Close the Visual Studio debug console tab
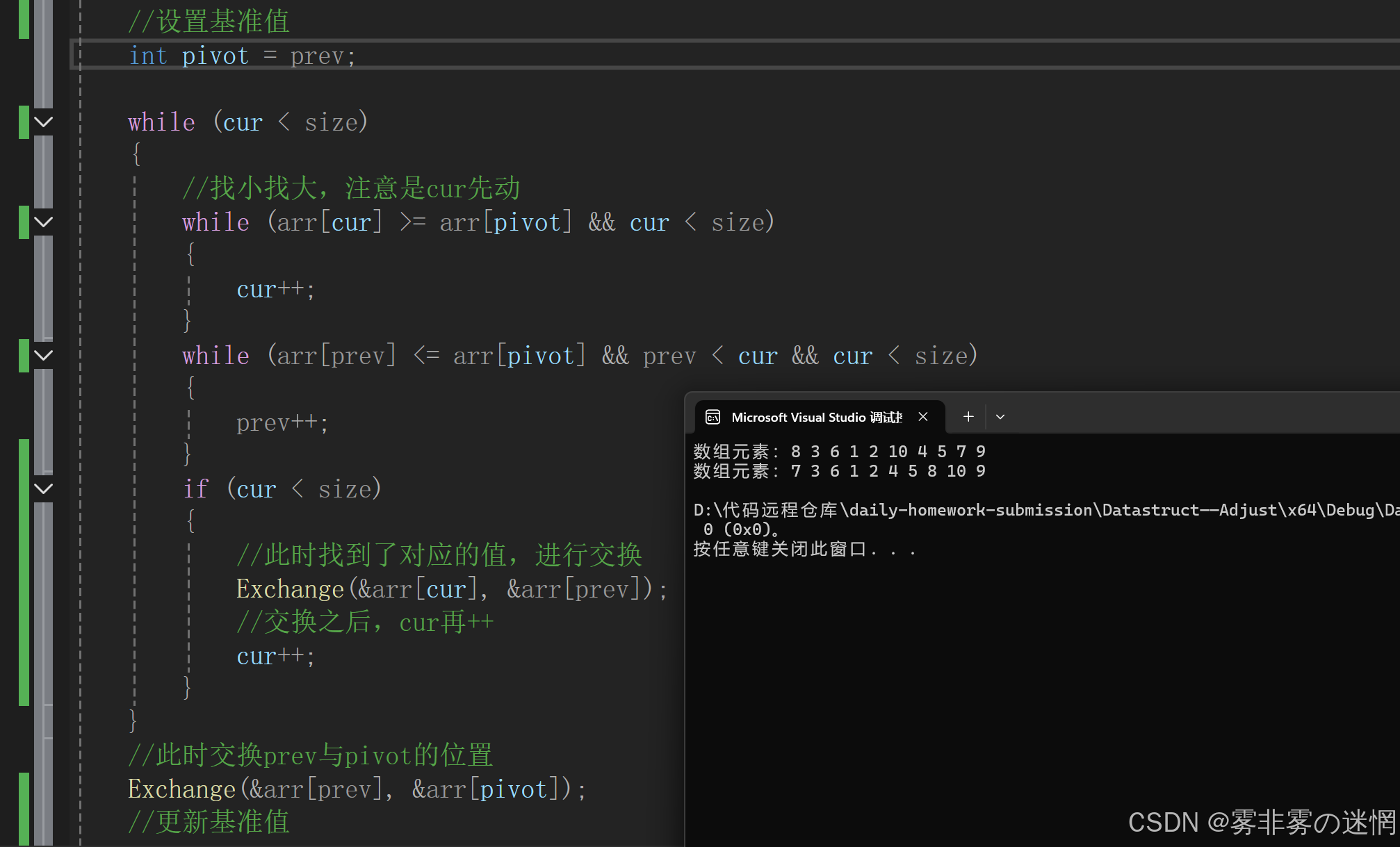Screen dimensions: 1400x847 pos(923,417)
